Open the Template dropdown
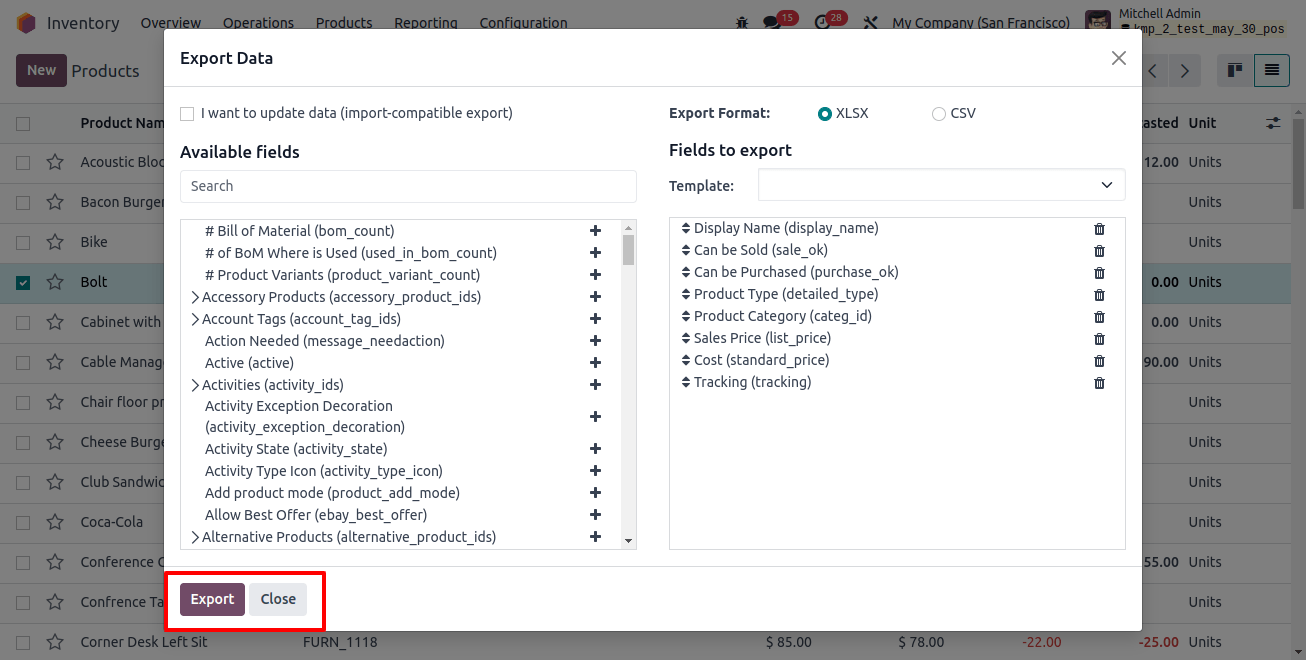This screenshot has height=660, width=1306. click(941, 185)
